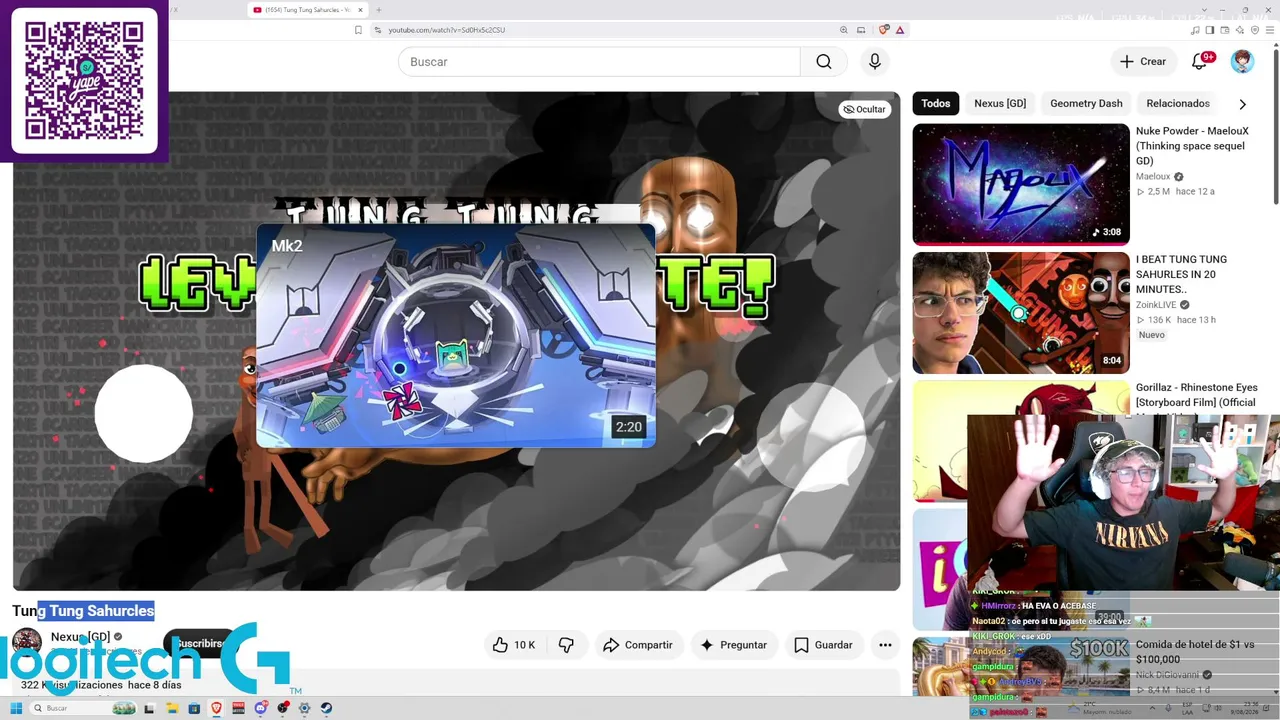The height and width of the screenshot is (720, 1280).
Task: Open the ZoinkLIVE 8:04 video thumbnail
Action: click(x=1021, y=313)
